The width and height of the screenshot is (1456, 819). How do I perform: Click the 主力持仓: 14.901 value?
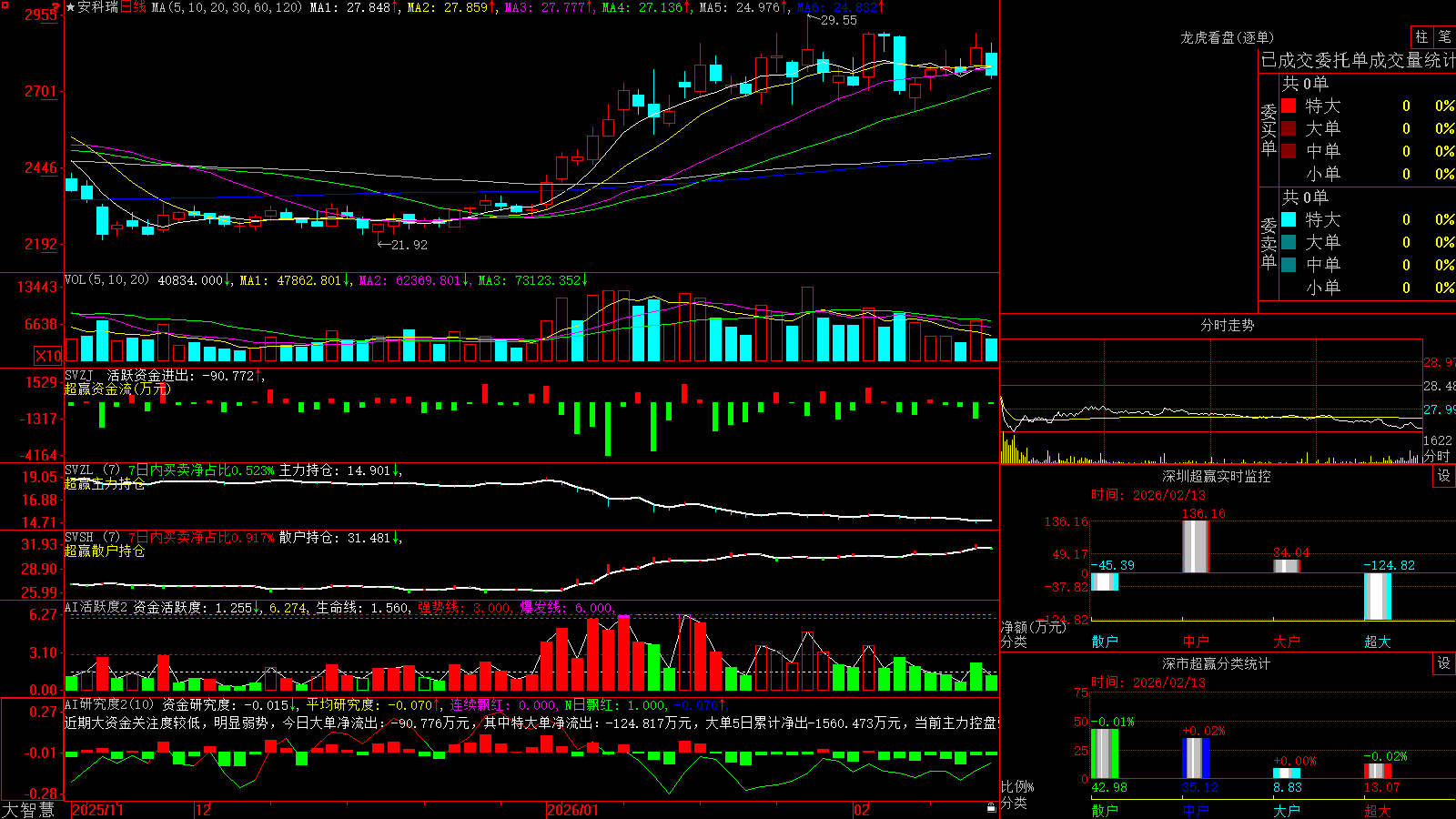pyautogui.click(x=335, y=470)
